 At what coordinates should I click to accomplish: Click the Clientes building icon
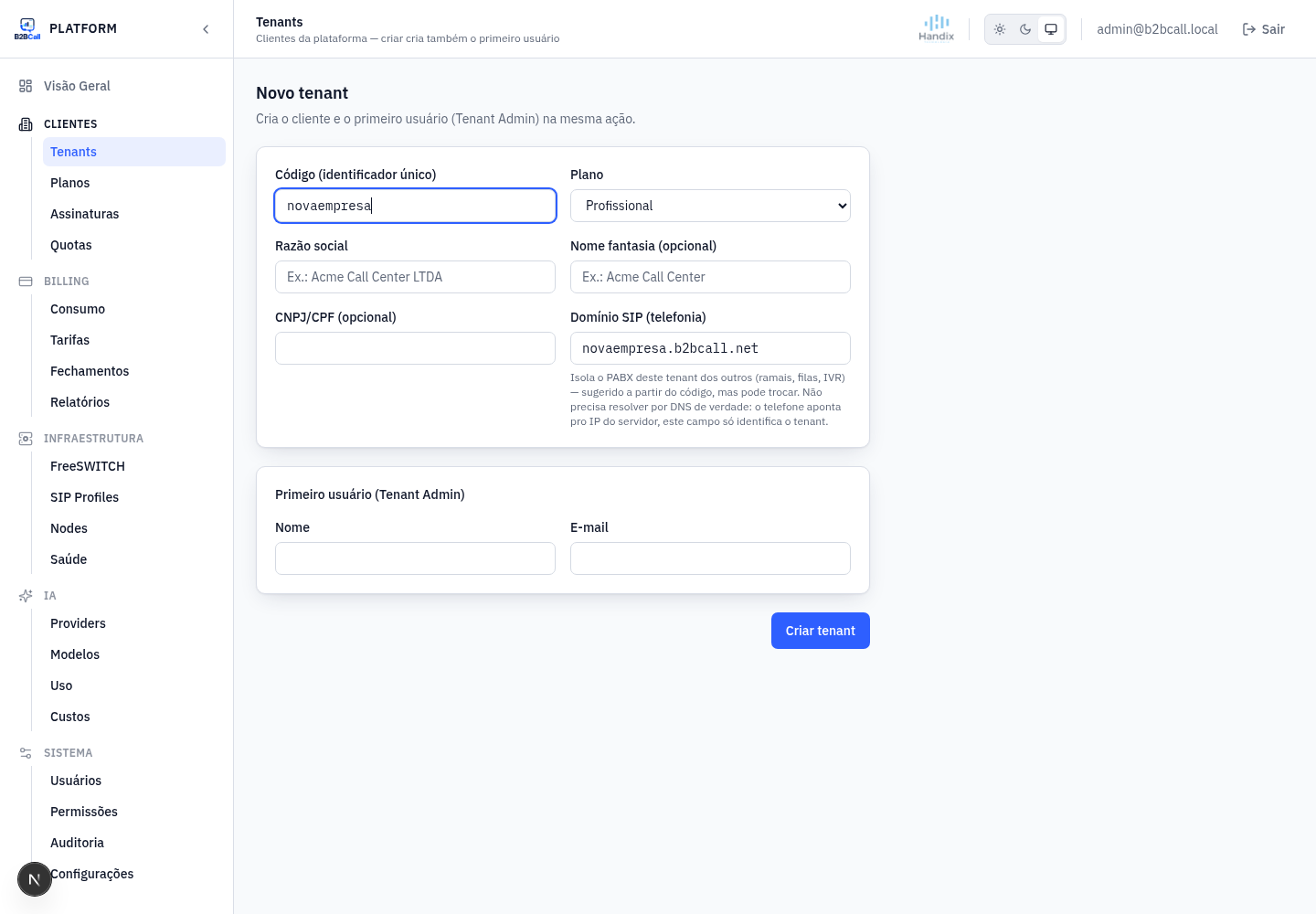26,124
